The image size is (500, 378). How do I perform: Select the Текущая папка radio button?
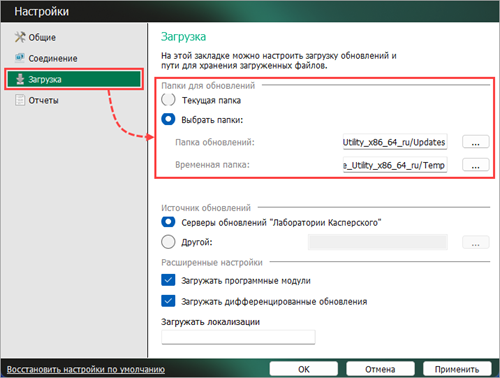point(168,100)
